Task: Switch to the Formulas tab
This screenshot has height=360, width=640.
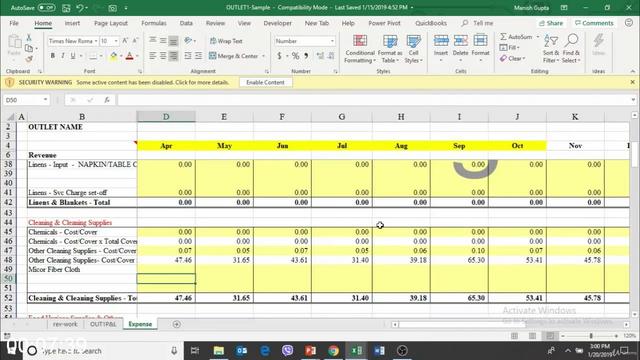Action: coord(153,23)
